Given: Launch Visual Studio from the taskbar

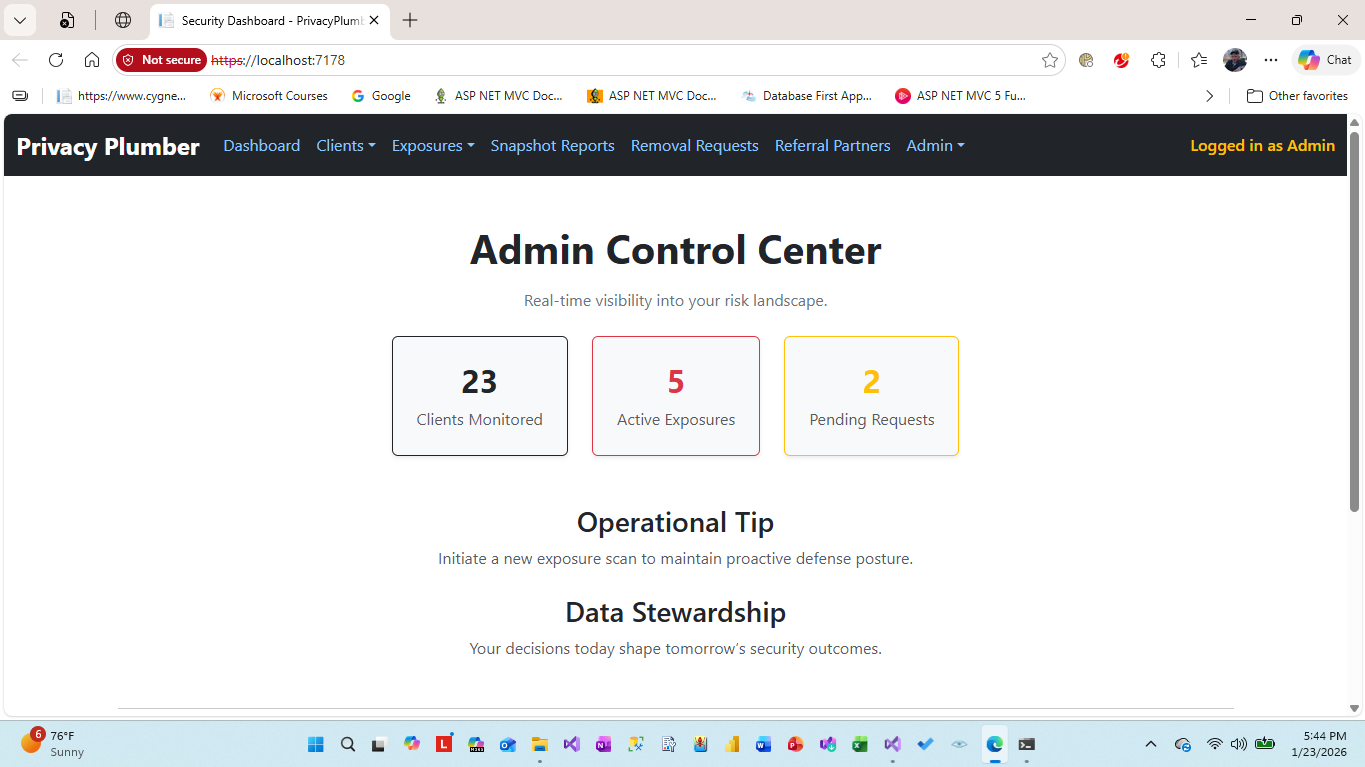Looking at the screenshot, I should pos(891,744).
